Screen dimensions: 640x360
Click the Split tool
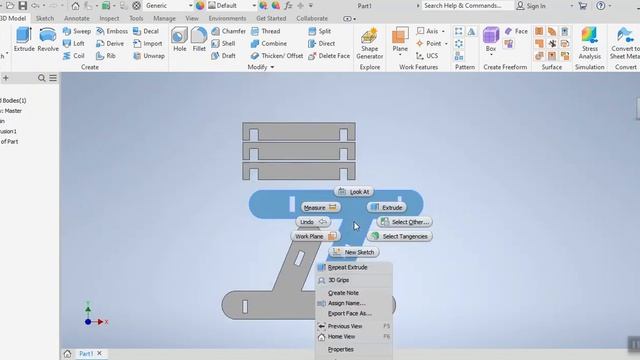pos(320,31)
